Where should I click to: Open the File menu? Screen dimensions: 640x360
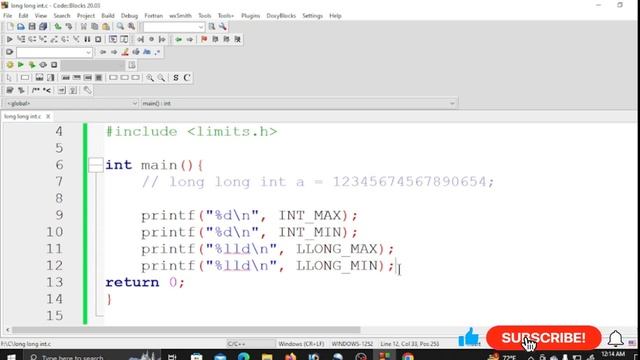point(7,16)
